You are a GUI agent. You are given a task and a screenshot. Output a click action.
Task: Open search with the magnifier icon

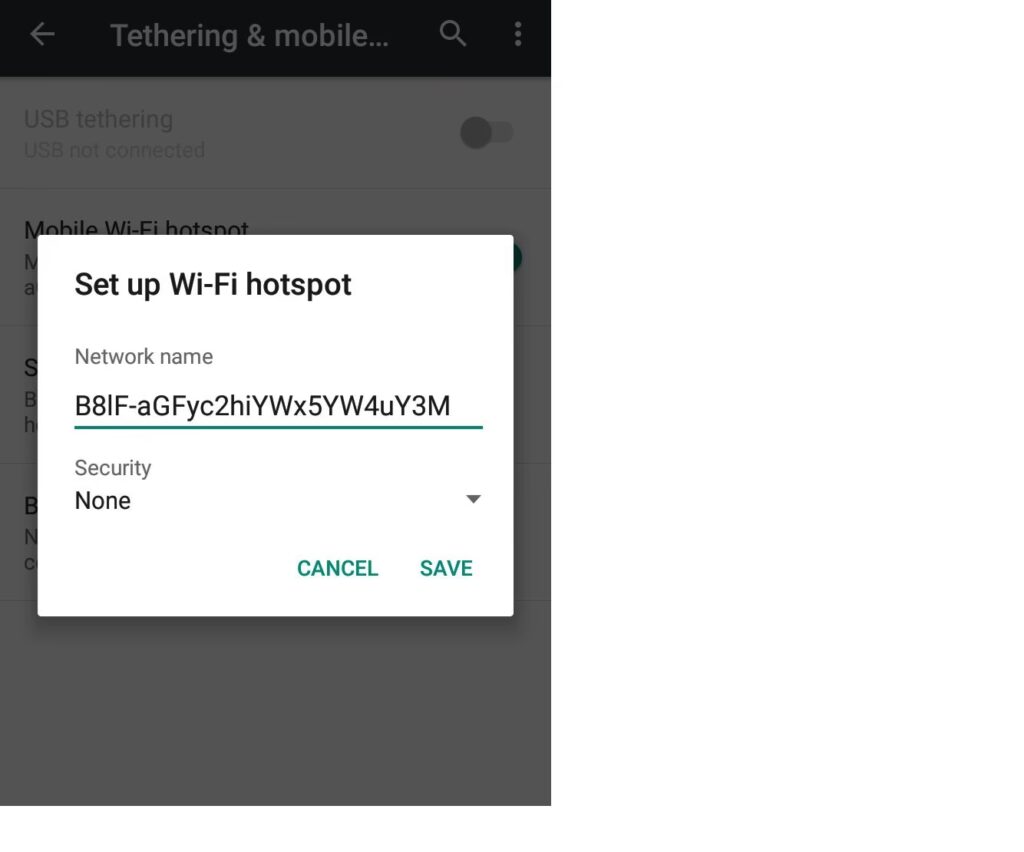(x=453, y=33)
